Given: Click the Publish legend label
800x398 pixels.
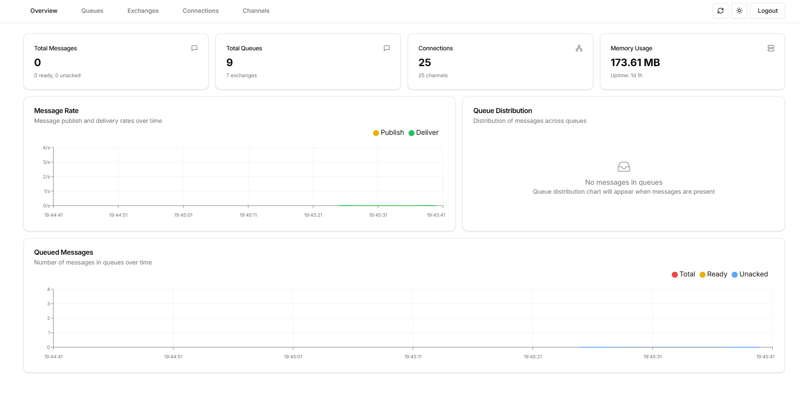Looking at the screenshot, I should point(392,133).
